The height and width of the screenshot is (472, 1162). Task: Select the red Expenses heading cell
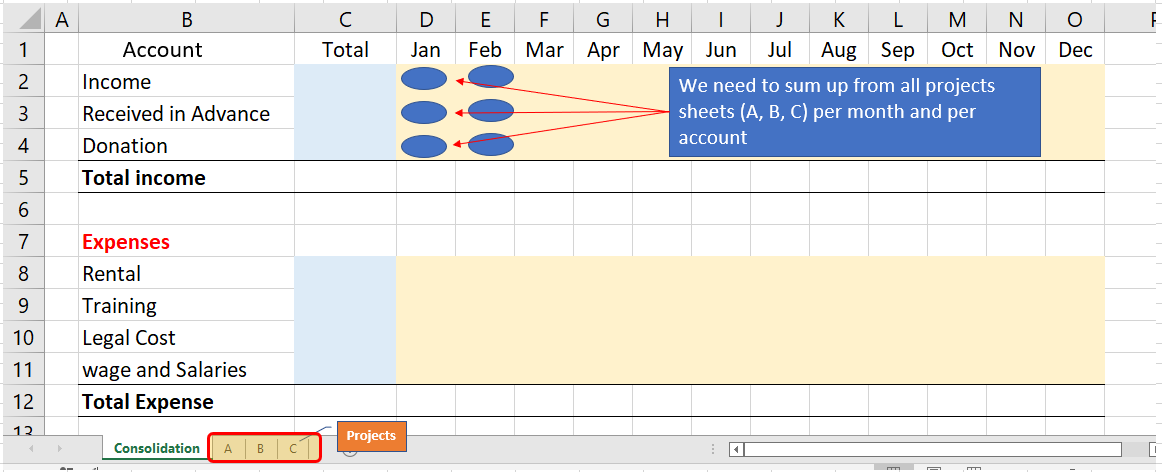(x=187, y=242)
